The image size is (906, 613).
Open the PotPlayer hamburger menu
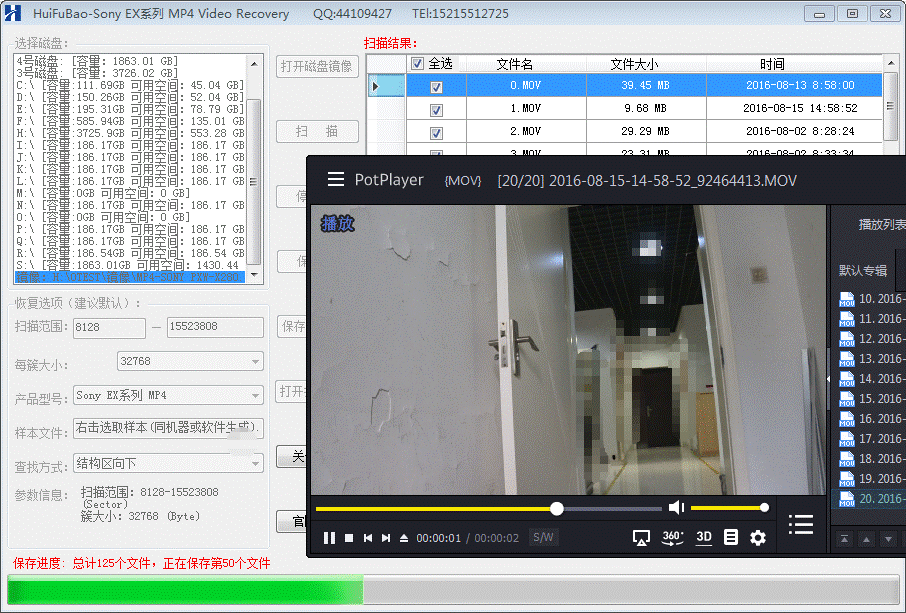tap(336, 179)
